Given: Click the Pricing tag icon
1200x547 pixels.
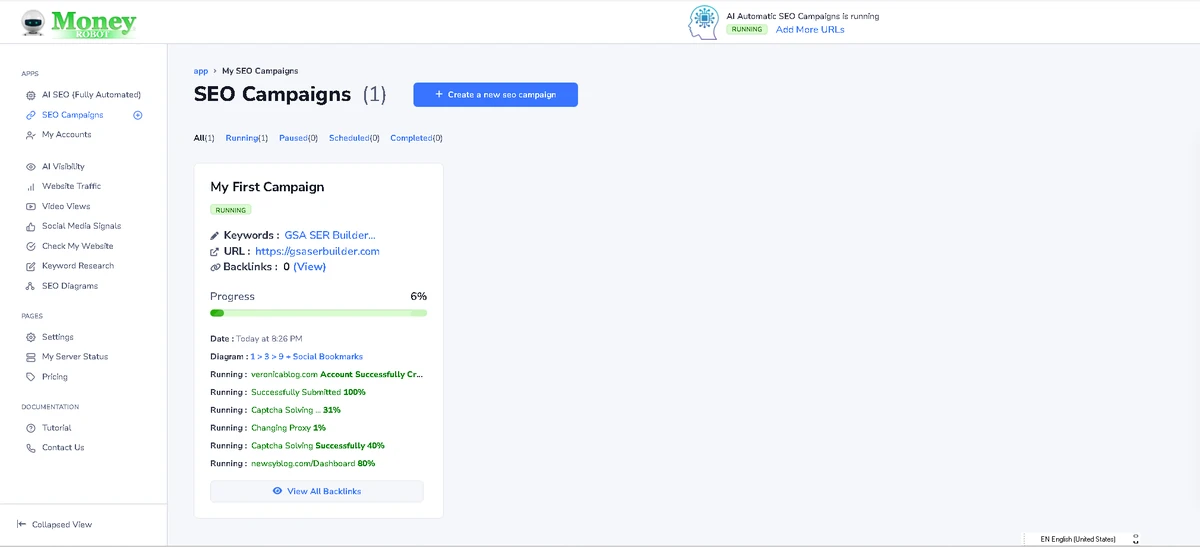Looking at the screenshot, I should tap(31, 377).
